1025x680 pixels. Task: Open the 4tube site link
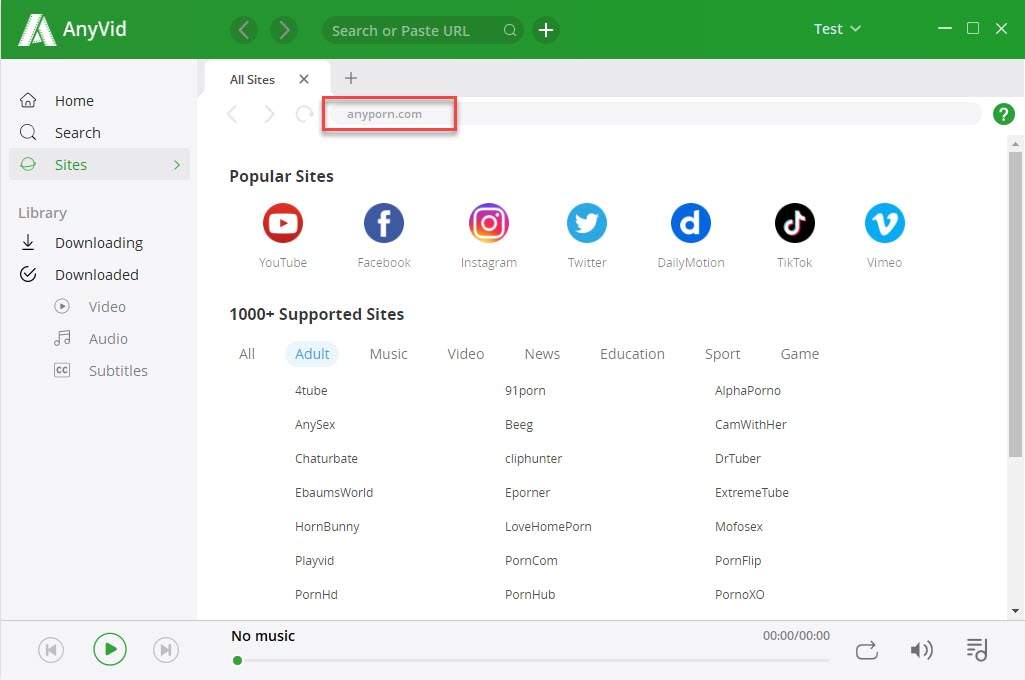coord(311,390)
